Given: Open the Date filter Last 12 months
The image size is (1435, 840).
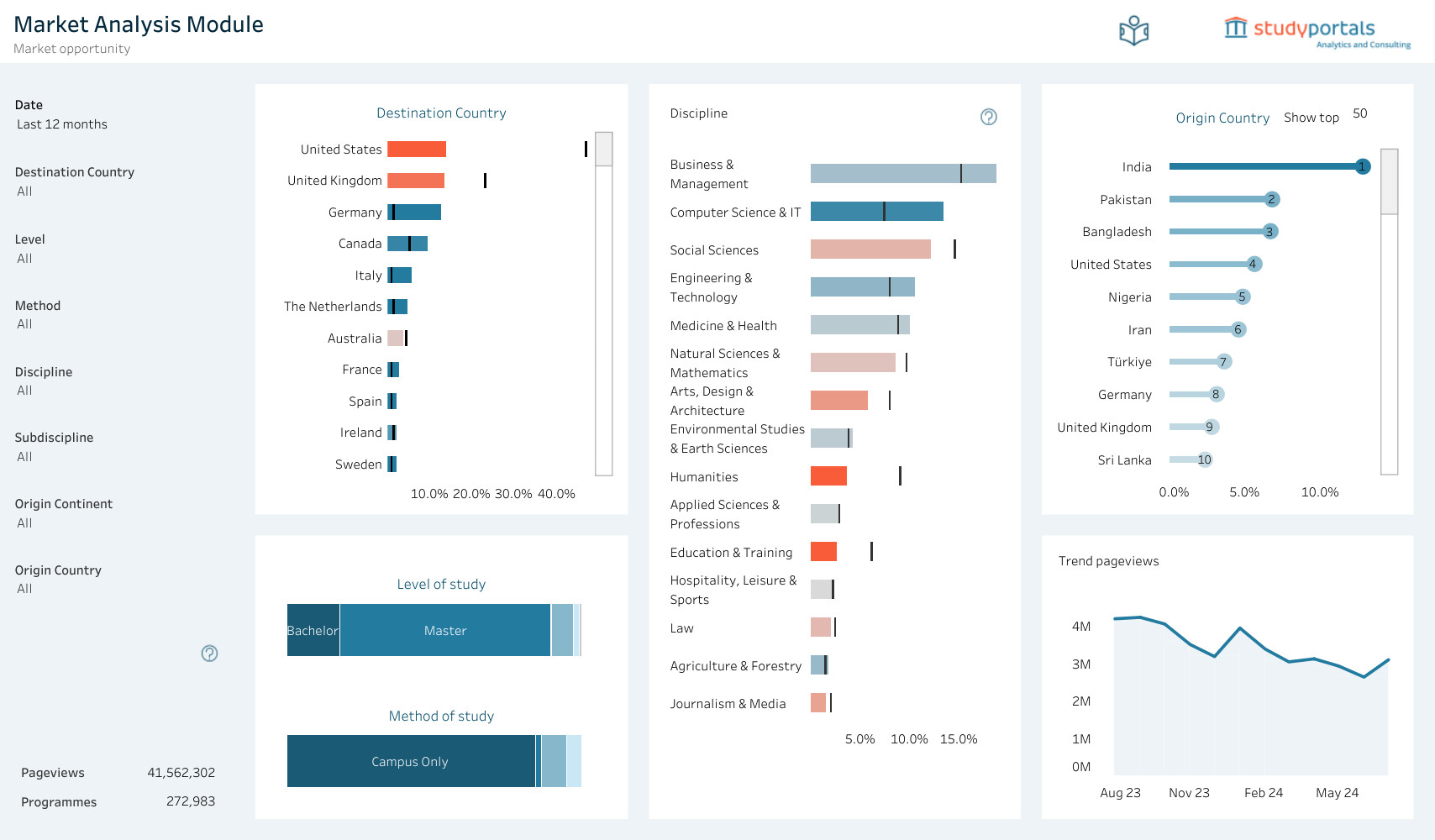Looking at the screenshot, I should 62,124.
